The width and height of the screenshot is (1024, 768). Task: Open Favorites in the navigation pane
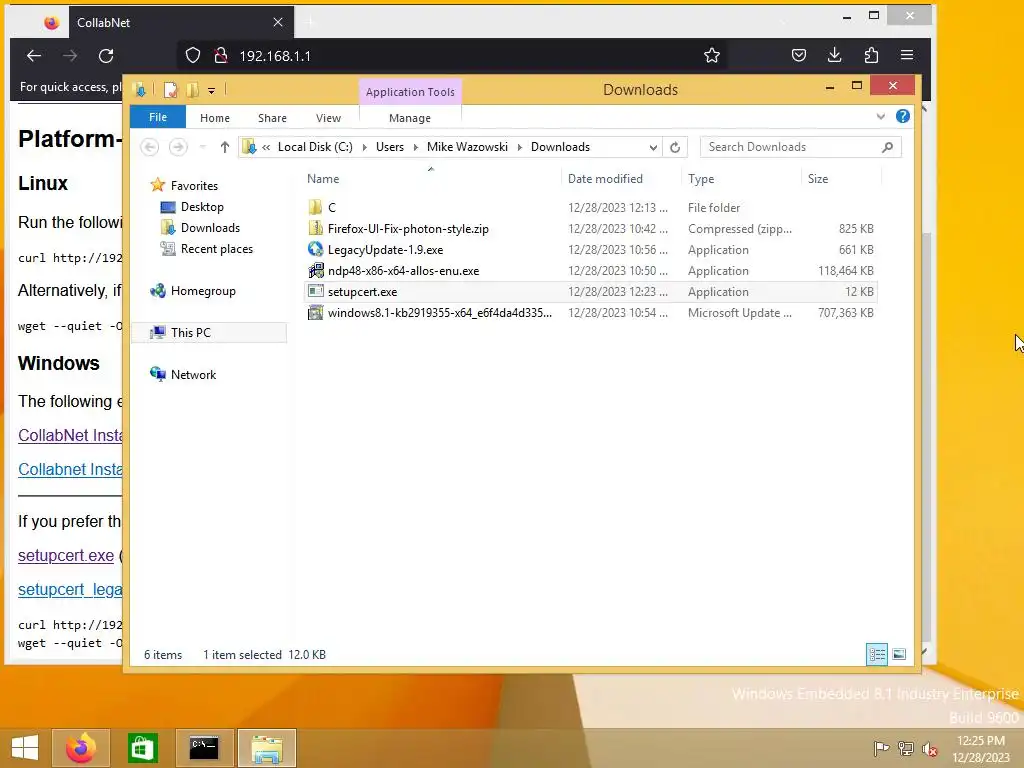pyautogui.click(x=194, y=185)
